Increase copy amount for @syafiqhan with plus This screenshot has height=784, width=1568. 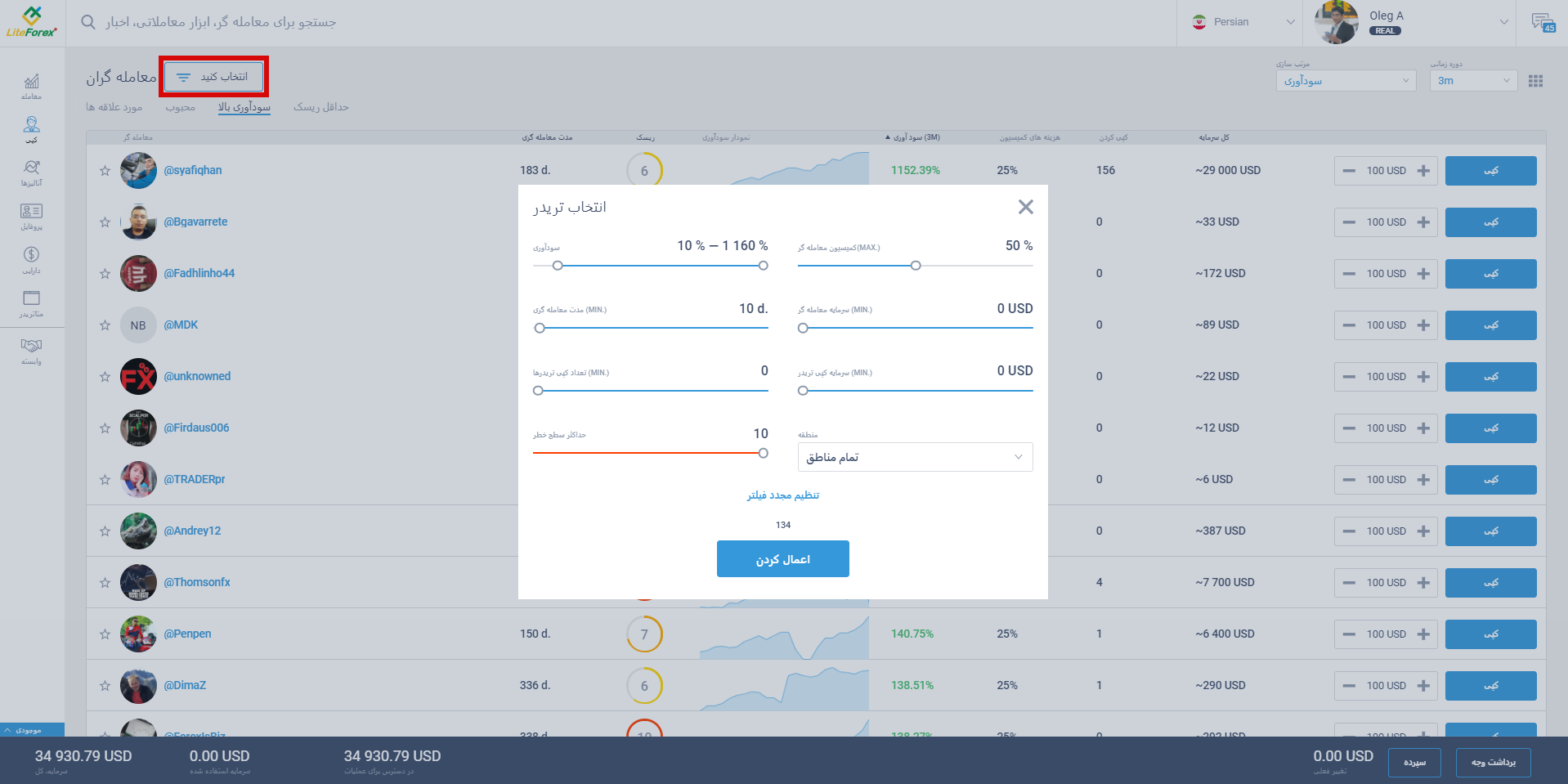point(1423,171)
